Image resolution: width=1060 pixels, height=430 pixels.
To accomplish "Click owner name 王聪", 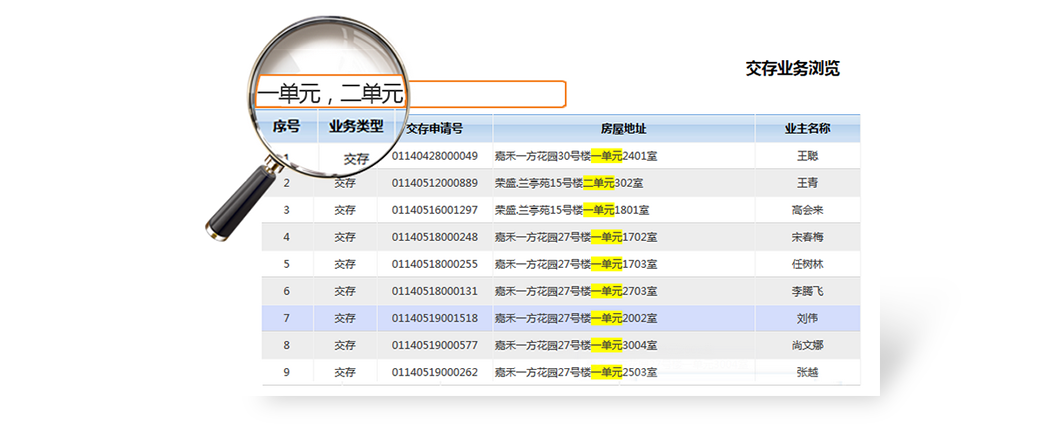I will (807, 156).
